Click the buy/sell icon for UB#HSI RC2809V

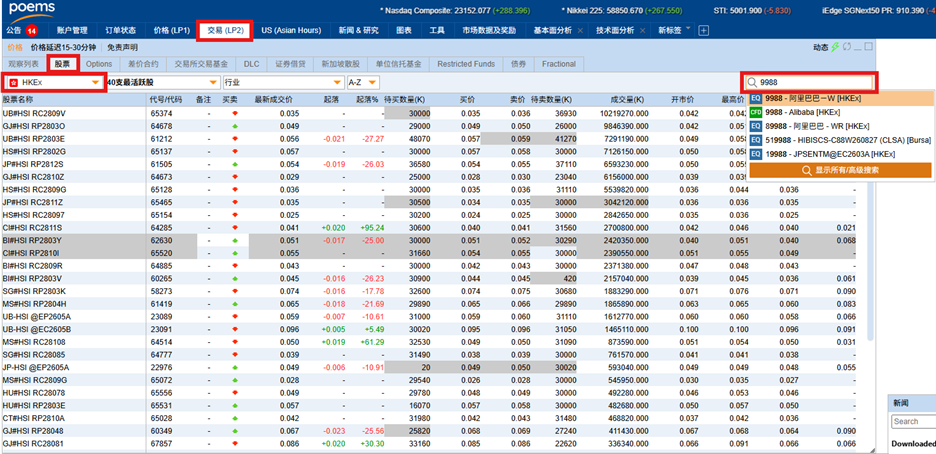coord(234,114)
